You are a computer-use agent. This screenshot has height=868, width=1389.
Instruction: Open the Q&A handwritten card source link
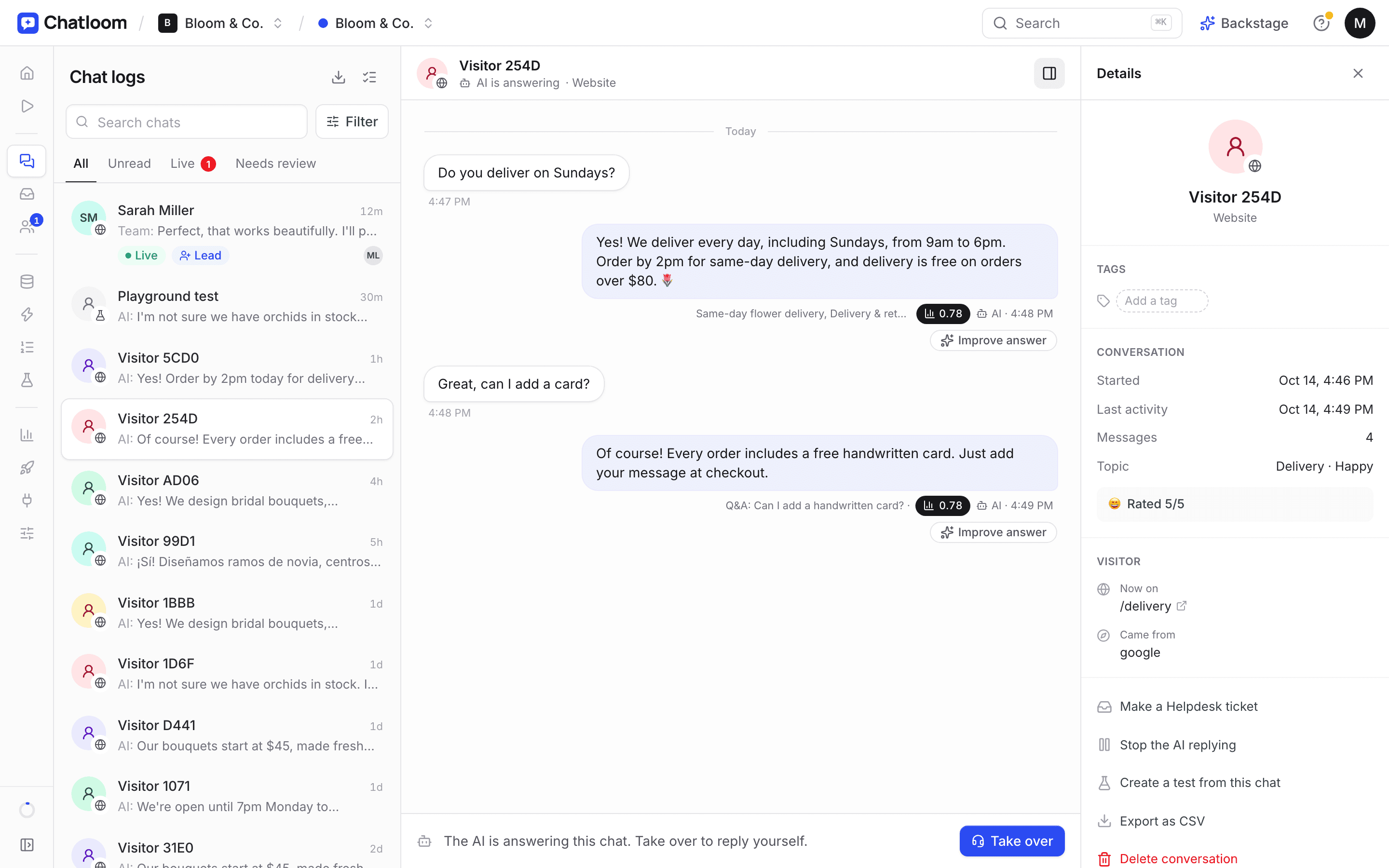(815, 505)
